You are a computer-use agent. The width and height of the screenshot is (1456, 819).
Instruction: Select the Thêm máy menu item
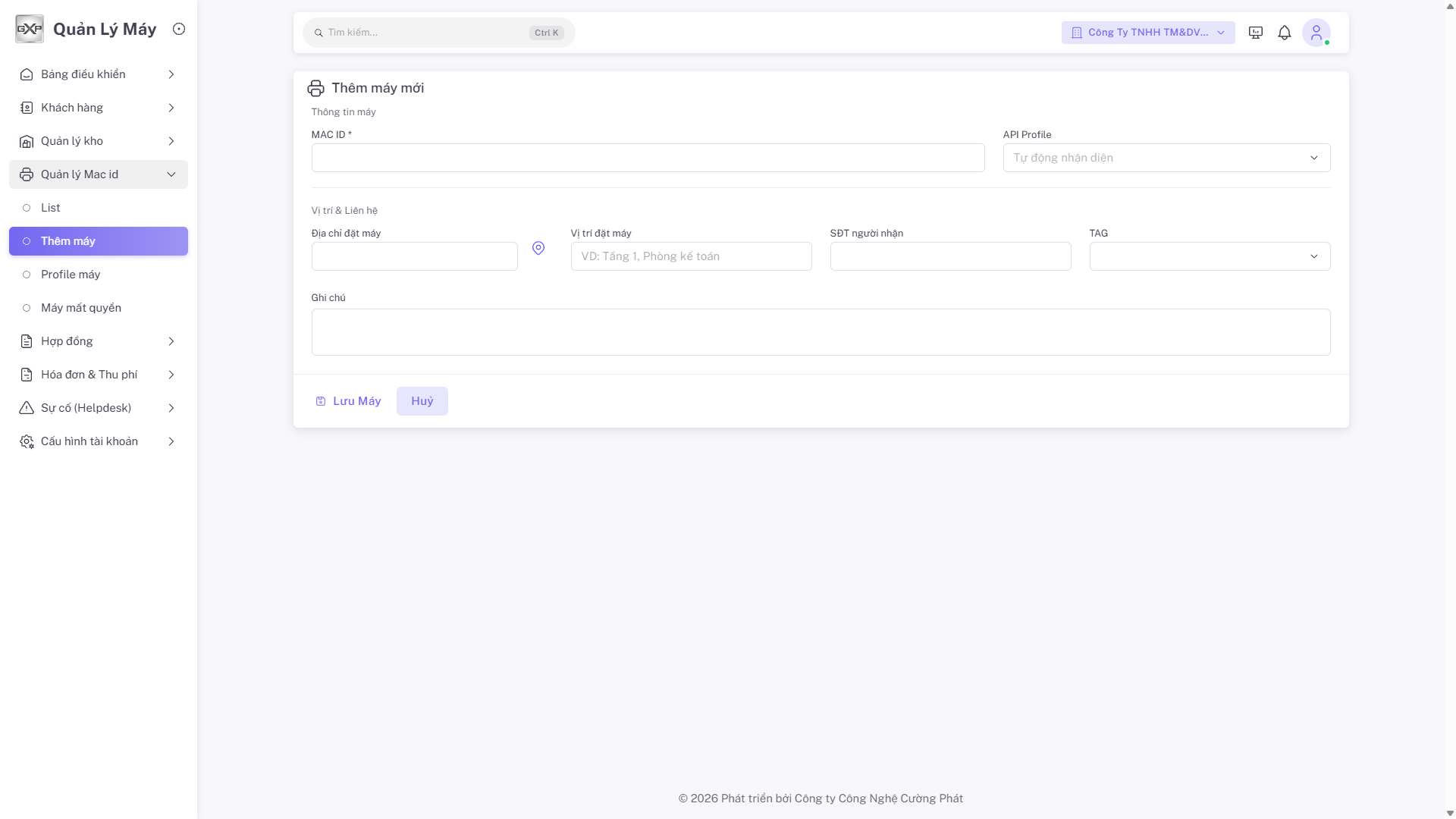pos(99,241)
